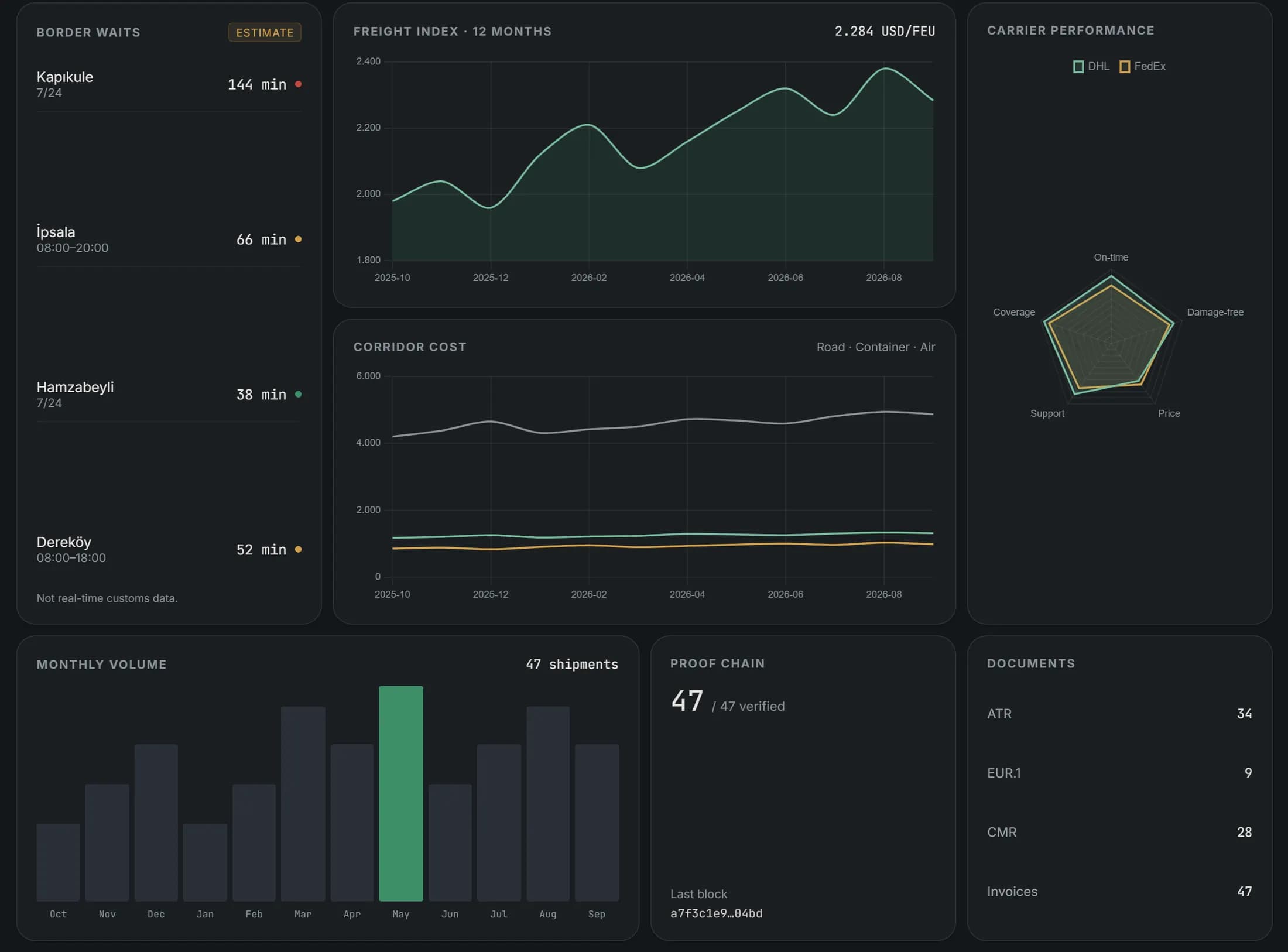Click the last block hash a7f3c1e9…04bd
This screenshot has width=1288, height=952.
(x=716, y=914)
